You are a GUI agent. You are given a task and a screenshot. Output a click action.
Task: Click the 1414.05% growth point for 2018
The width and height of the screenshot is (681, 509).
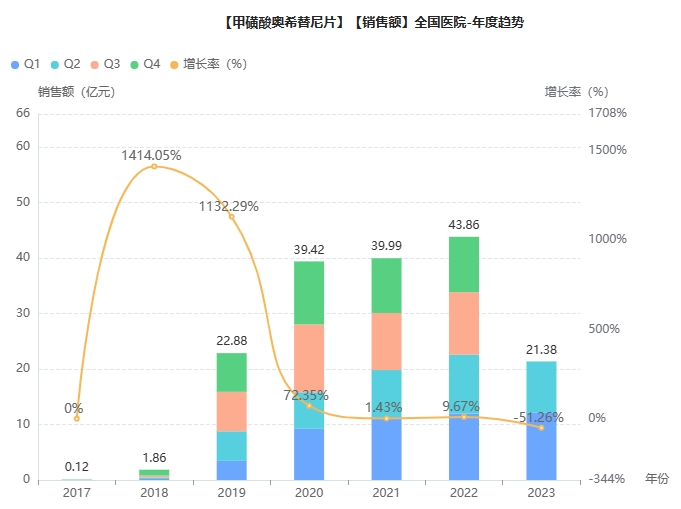154,166
